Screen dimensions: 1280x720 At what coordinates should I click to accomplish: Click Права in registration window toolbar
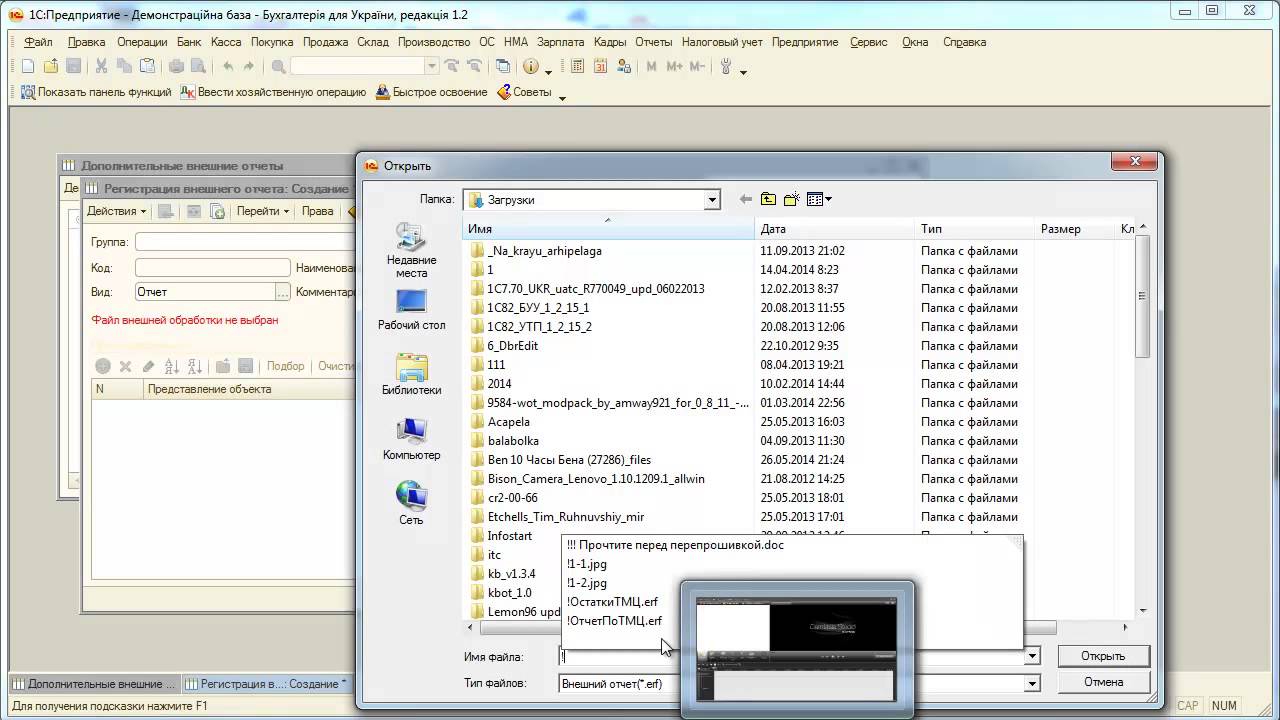coord(317,211)
